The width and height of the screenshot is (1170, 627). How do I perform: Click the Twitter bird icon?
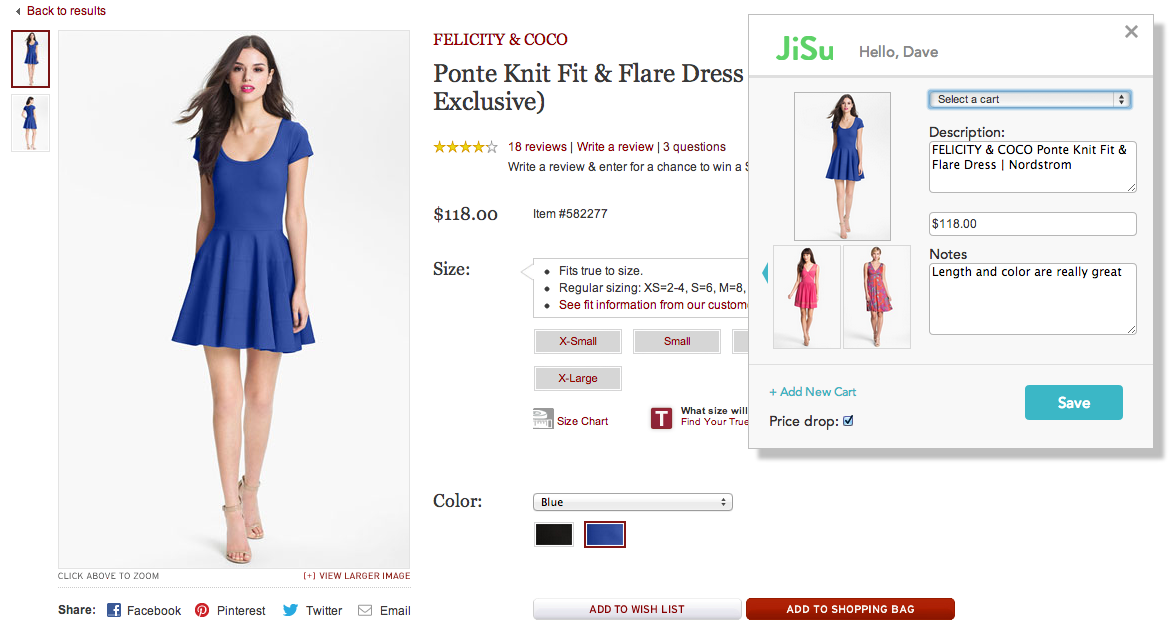click(x=290, y=610)
